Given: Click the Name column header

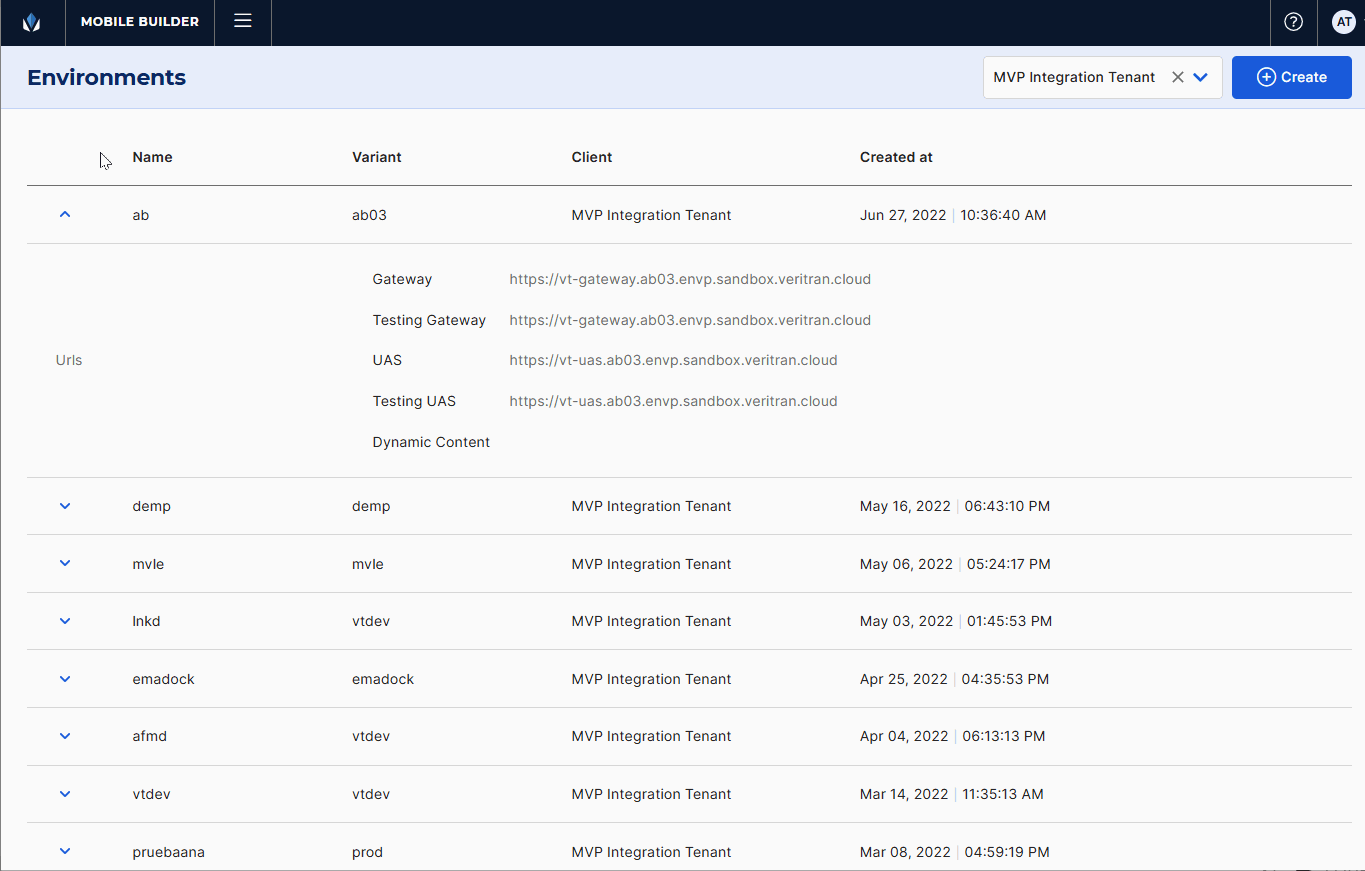Looking at the screenshot, I should click(152, 157).
